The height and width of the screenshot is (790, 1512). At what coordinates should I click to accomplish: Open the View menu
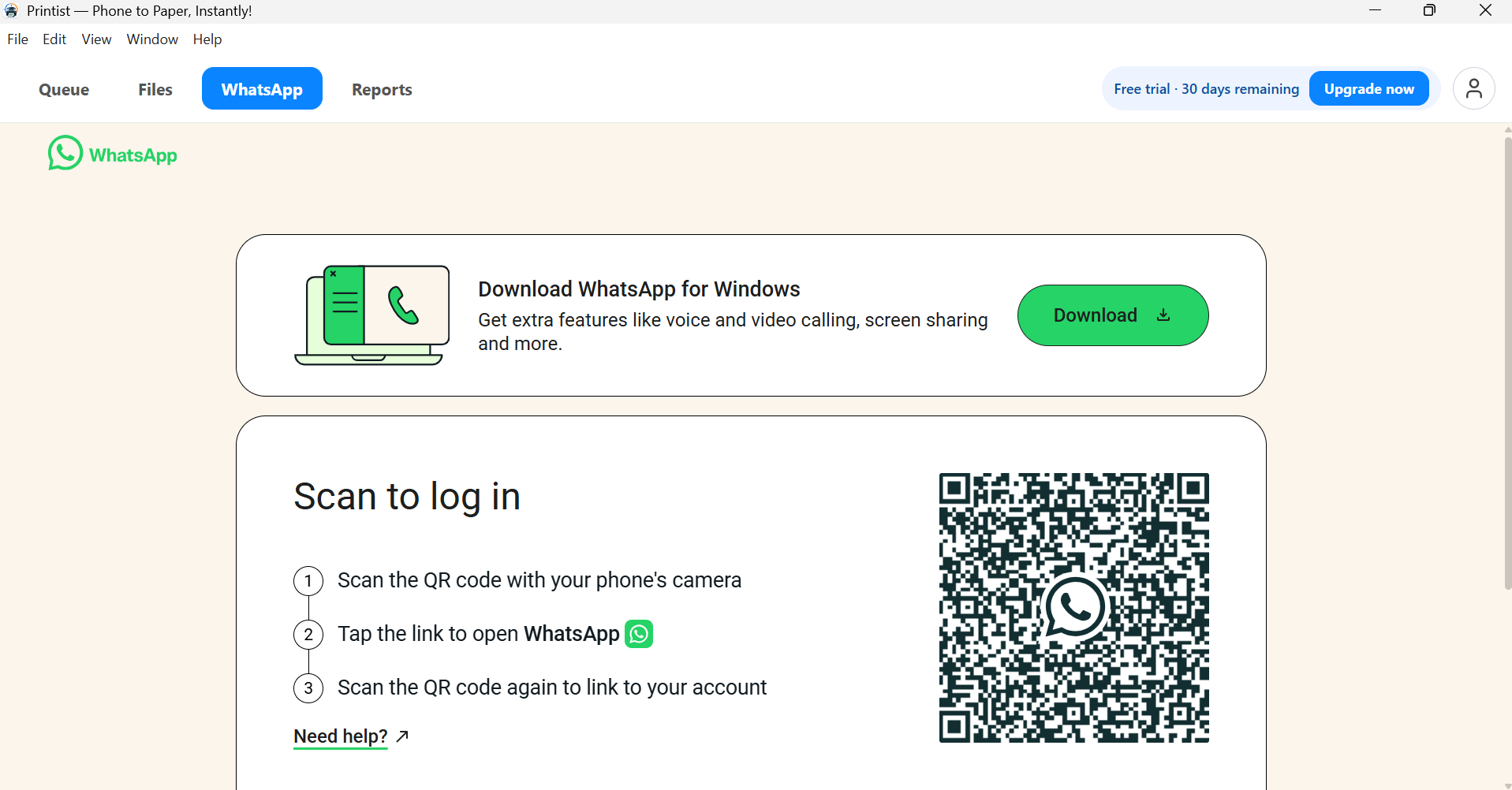(96, 39)
